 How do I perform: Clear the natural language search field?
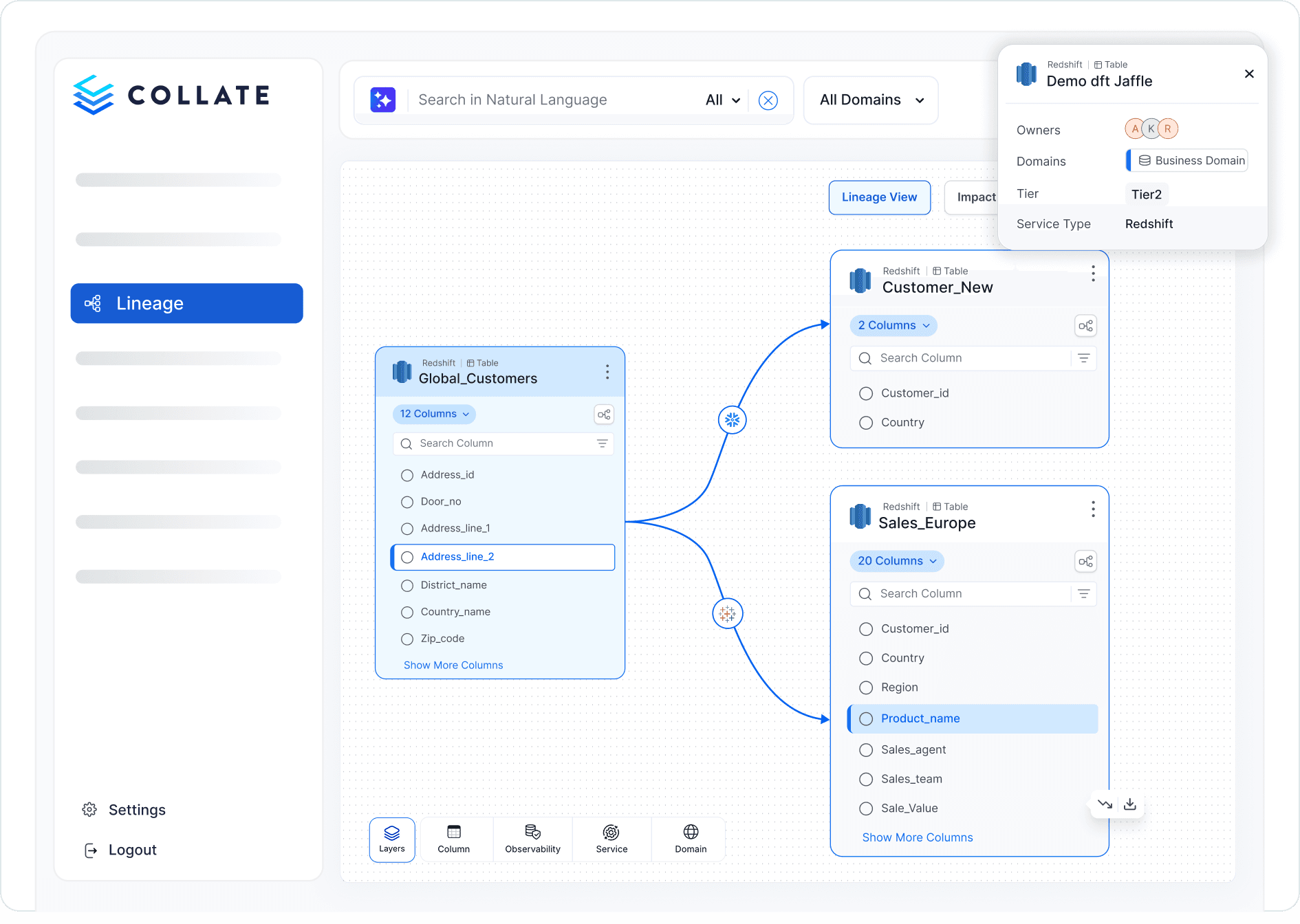[768, 100]
